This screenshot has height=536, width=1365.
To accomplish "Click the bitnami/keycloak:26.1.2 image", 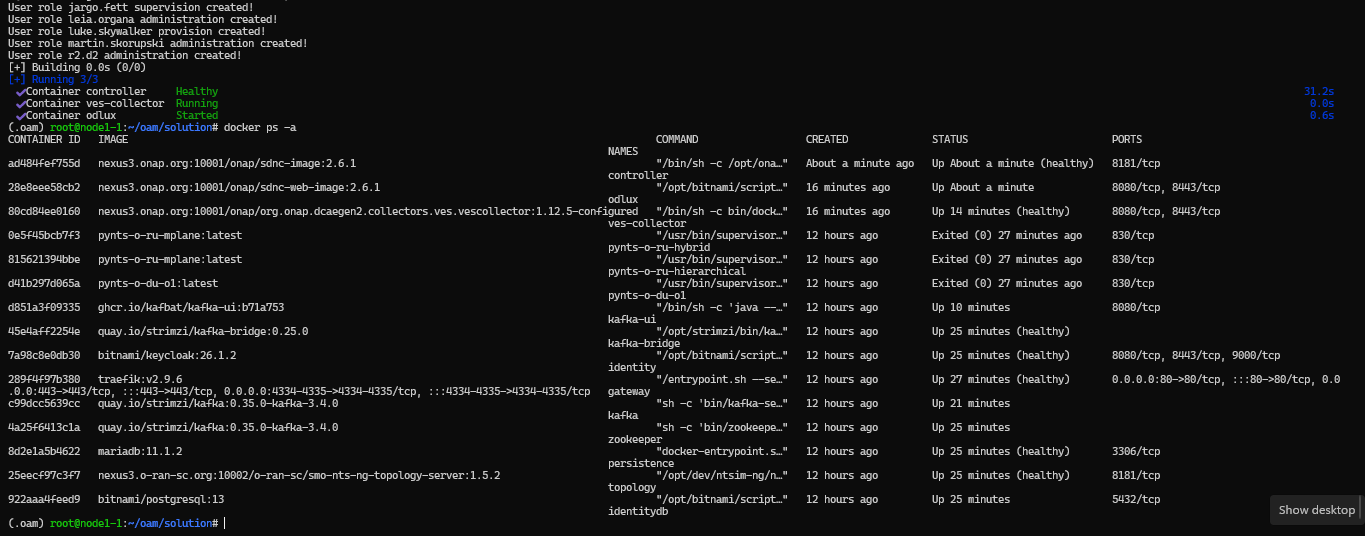I will pos(167,355).
